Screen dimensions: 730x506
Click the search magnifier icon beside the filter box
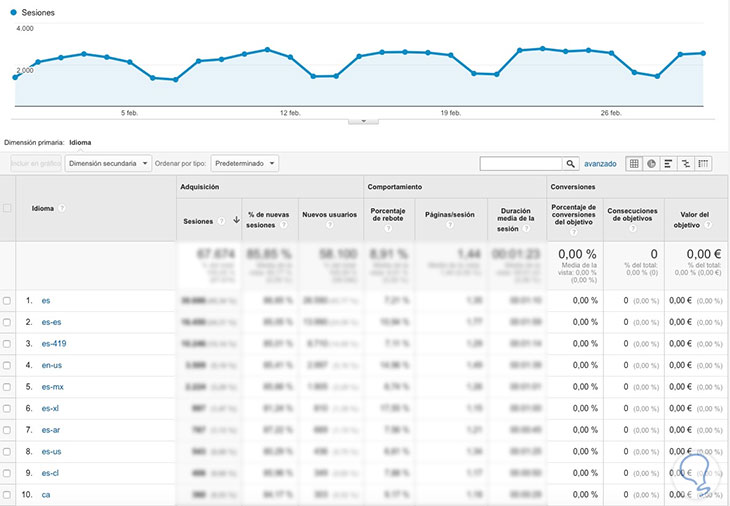(x=570, y=163)
